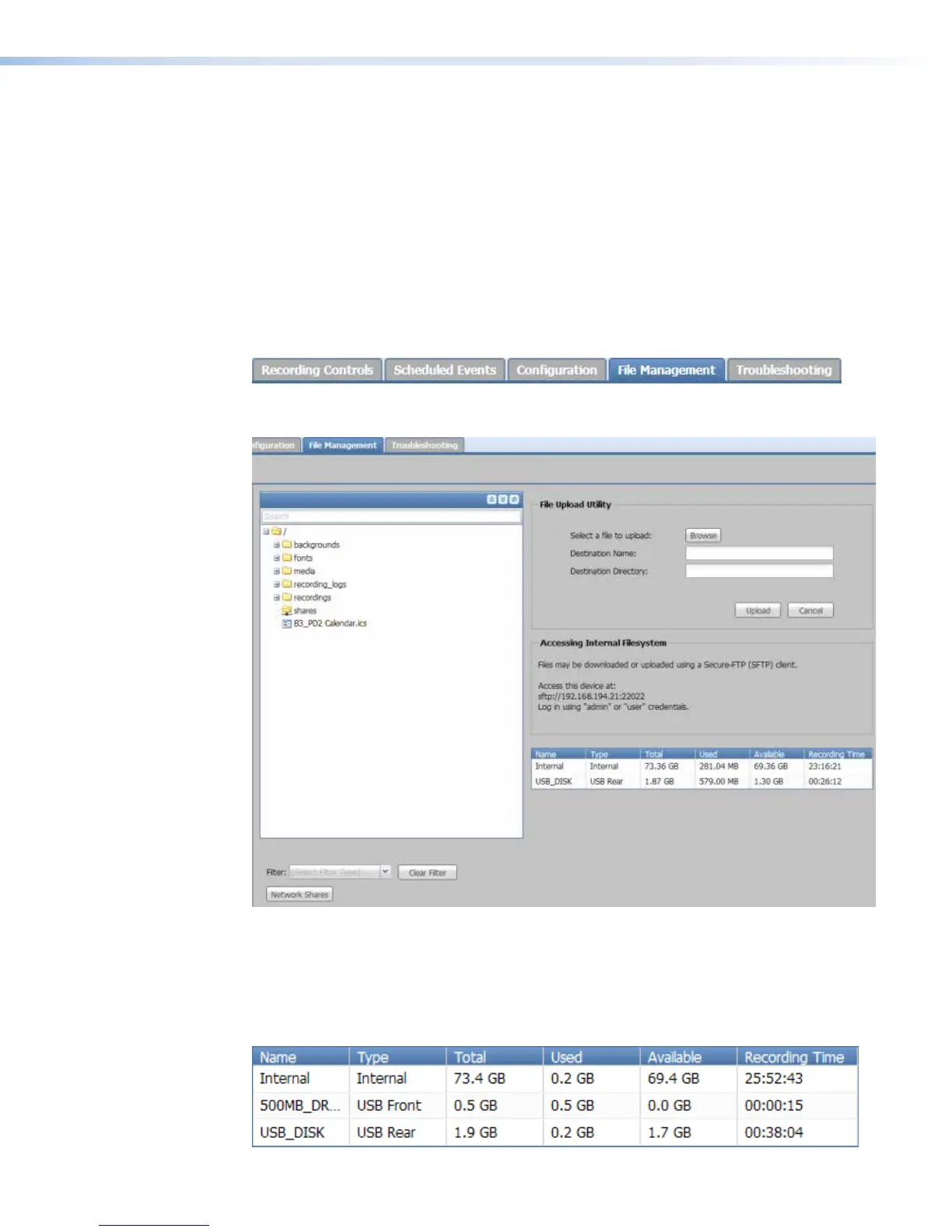The image size is (952, 1232).
Task: Expand the fonts folder node
Action: tap(276, 558)
